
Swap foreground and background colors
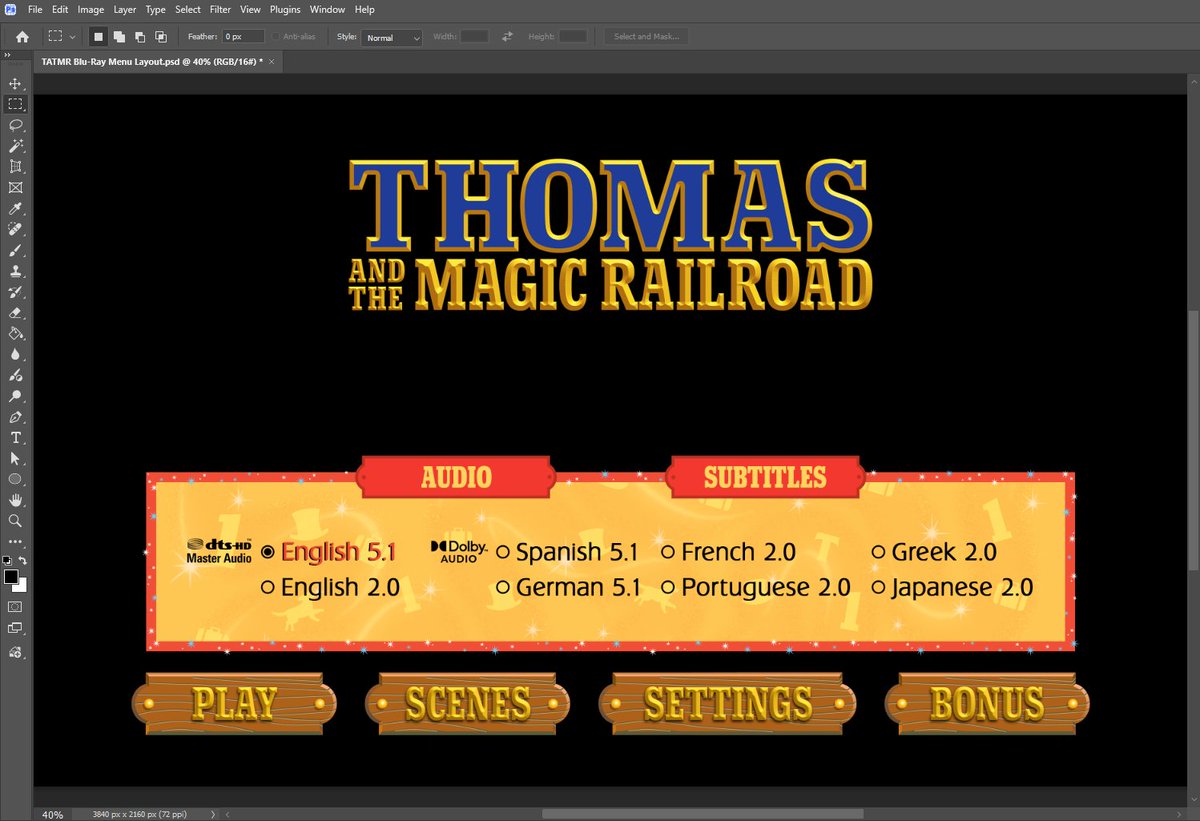point(23,561)
